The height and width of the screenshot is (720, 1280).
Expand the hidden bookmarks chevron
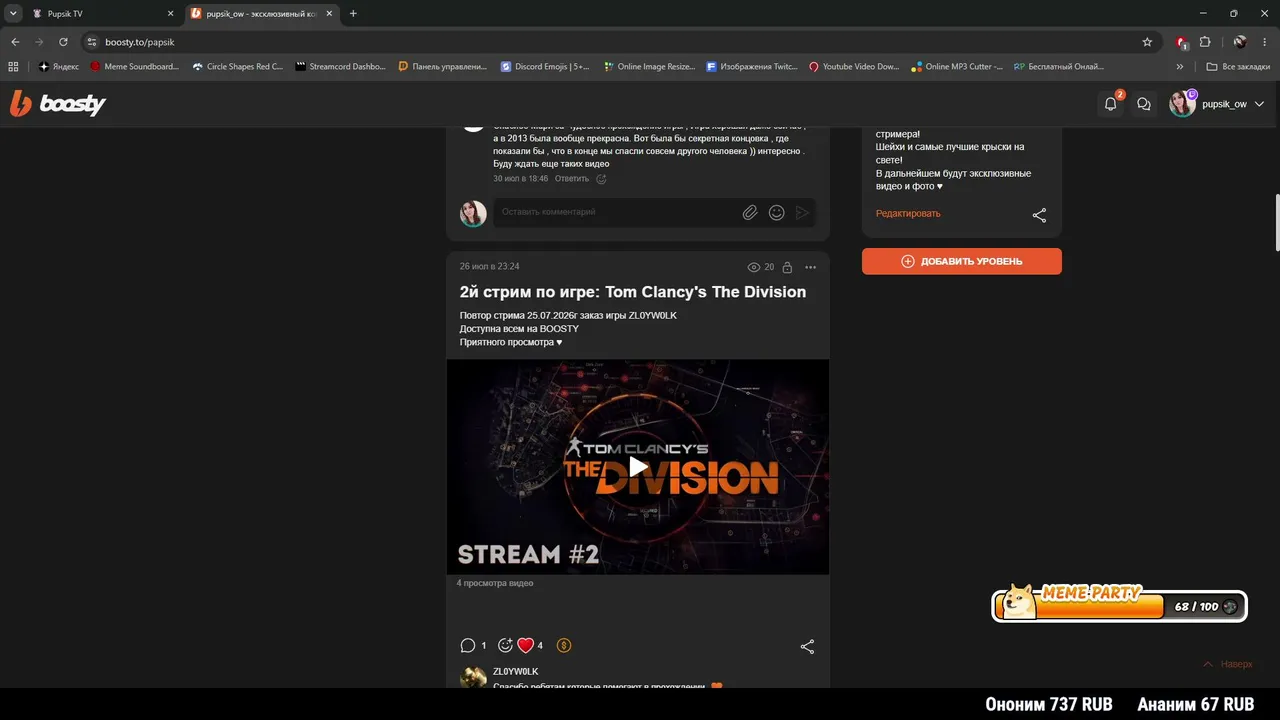tap(1180, 67)
